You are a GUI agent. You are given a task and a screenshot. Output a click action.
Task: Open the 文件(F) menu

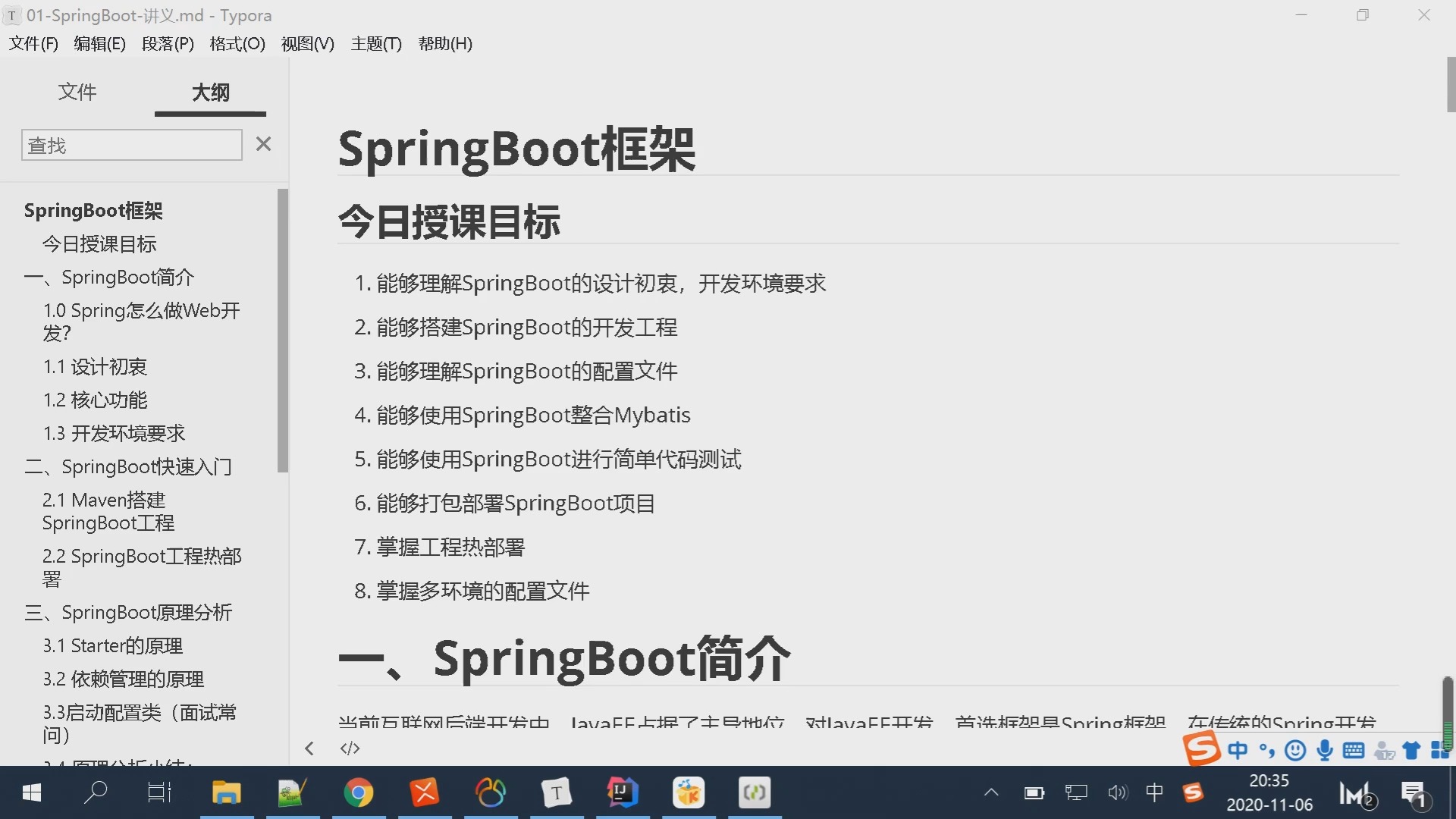click(x=33, y=44)
